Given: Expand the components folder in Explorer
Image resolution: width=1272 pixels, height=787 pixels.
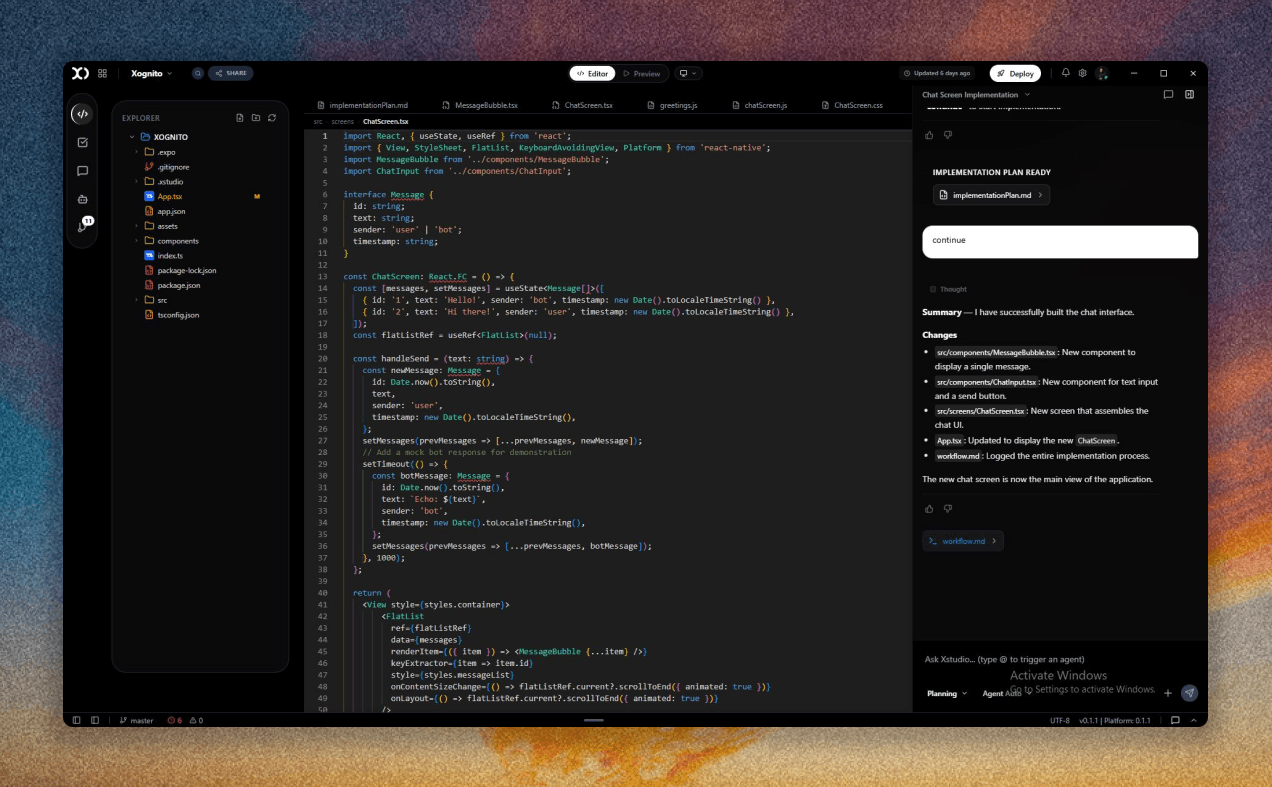Looking at the screenshot, I should click(177, 240).
